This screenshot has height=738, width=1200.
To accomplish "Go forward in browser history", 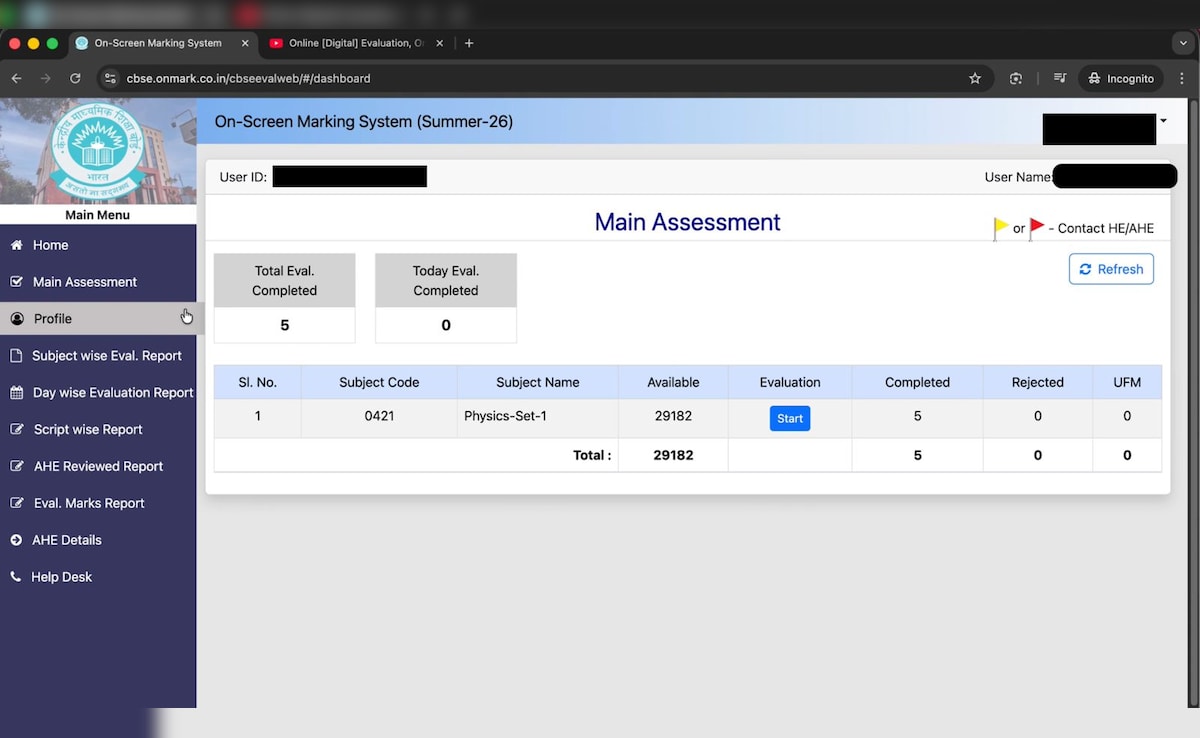I will point(45,78).
